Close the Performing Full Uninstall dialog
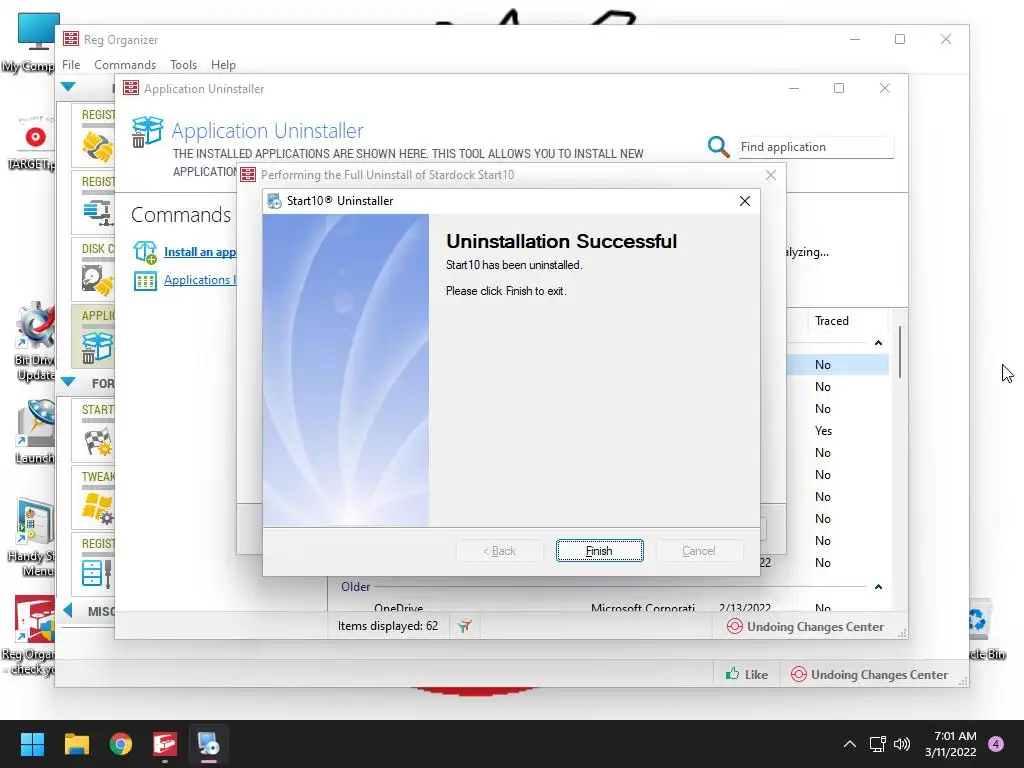 771,175
